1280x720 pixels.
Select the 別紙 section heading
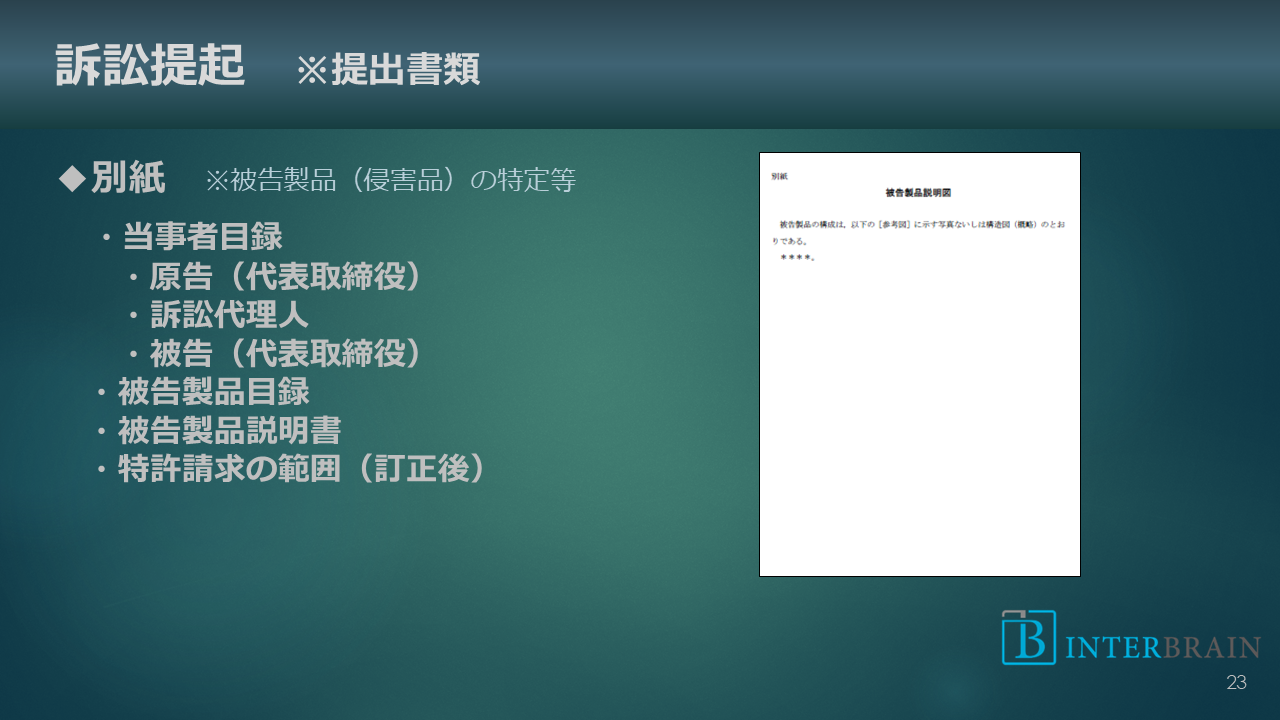[x=128, y=179]
